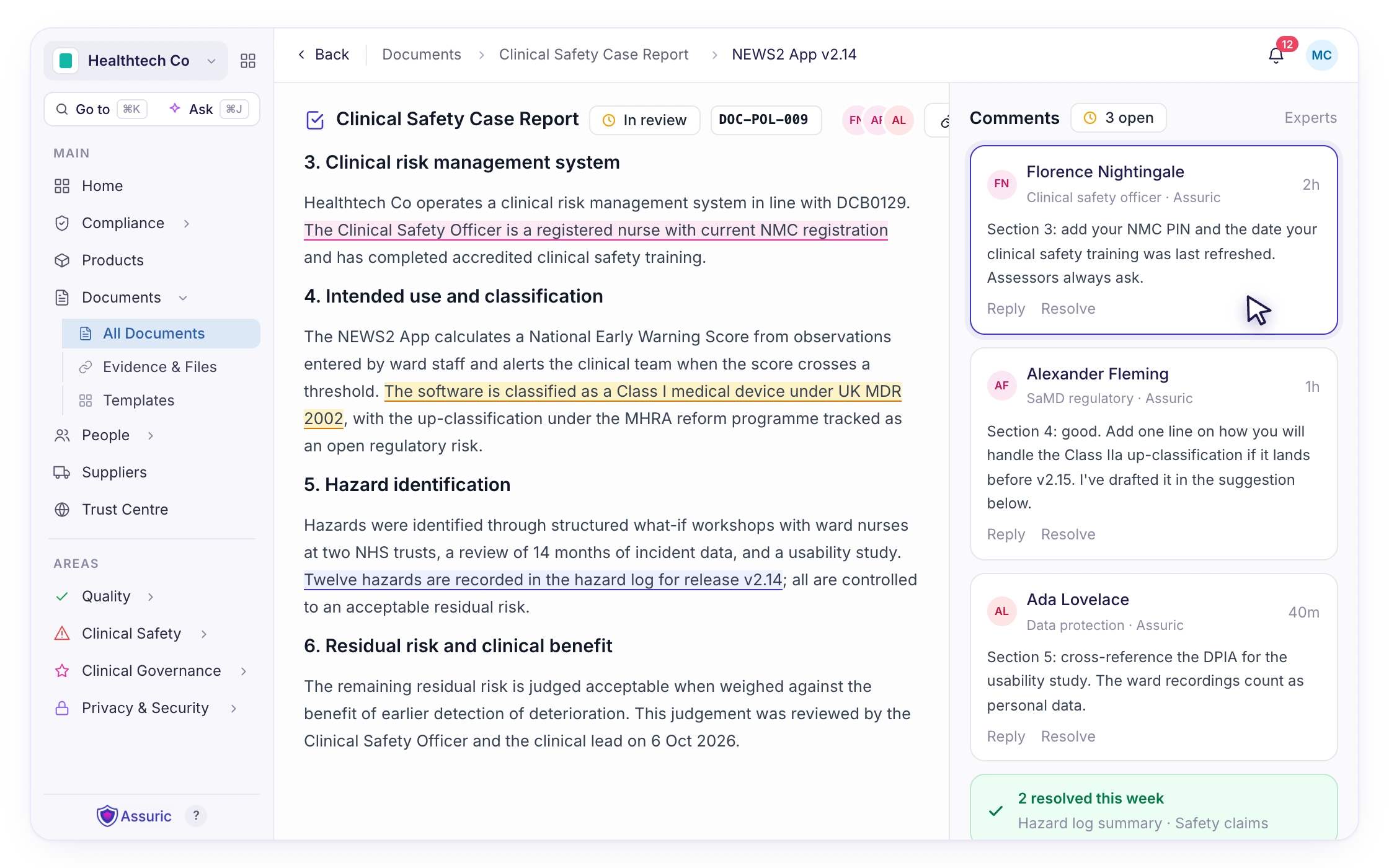Click the 3 open comments filter
The height and width of the screenshot is (868, 1389).
[1119, 118]
